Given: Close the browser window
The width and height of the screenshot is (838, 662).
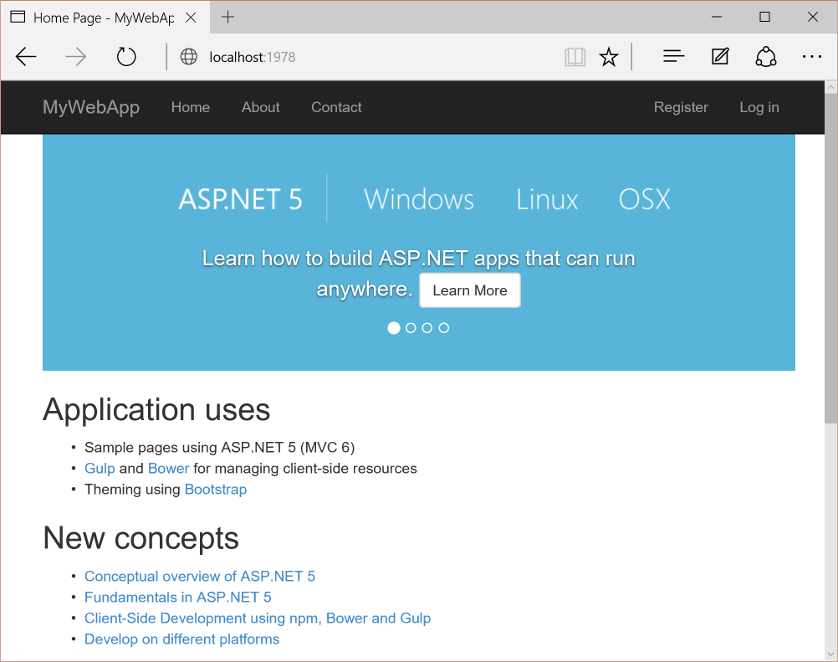Looking at the screenshot, I should point(813,17).
